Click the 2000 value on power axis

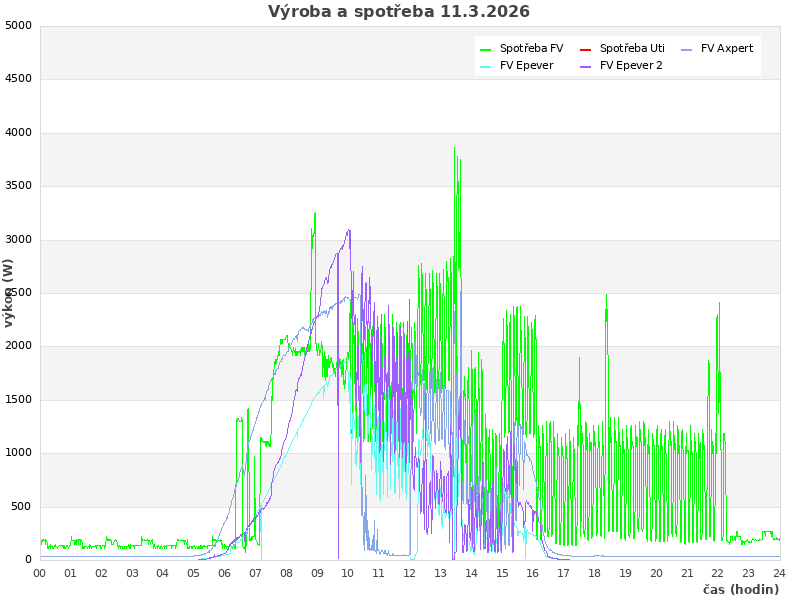coord(18,346)
